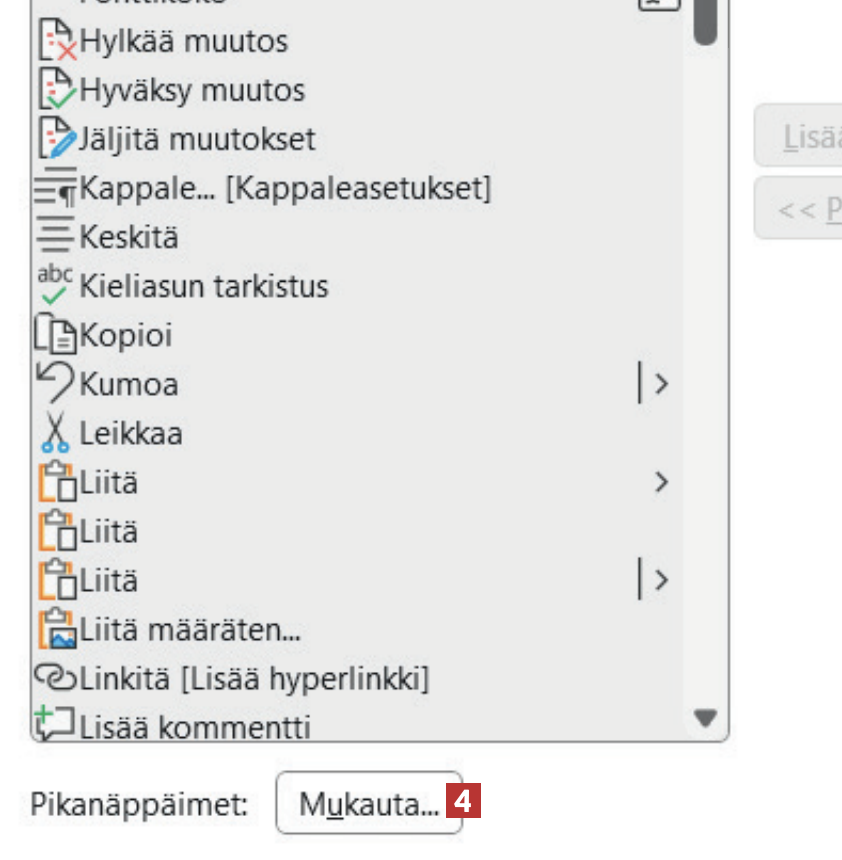Expand the third Liitä split-button arrow
The image size is (842, 860).
(x=659, y=580)
